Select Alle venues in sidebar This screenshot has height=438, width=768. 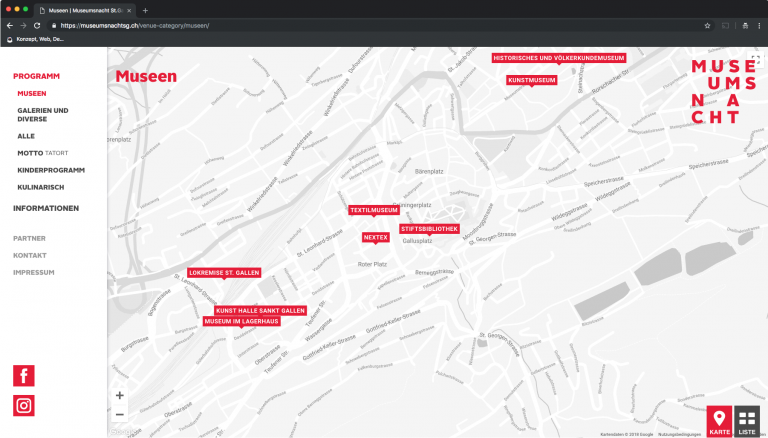26,136
